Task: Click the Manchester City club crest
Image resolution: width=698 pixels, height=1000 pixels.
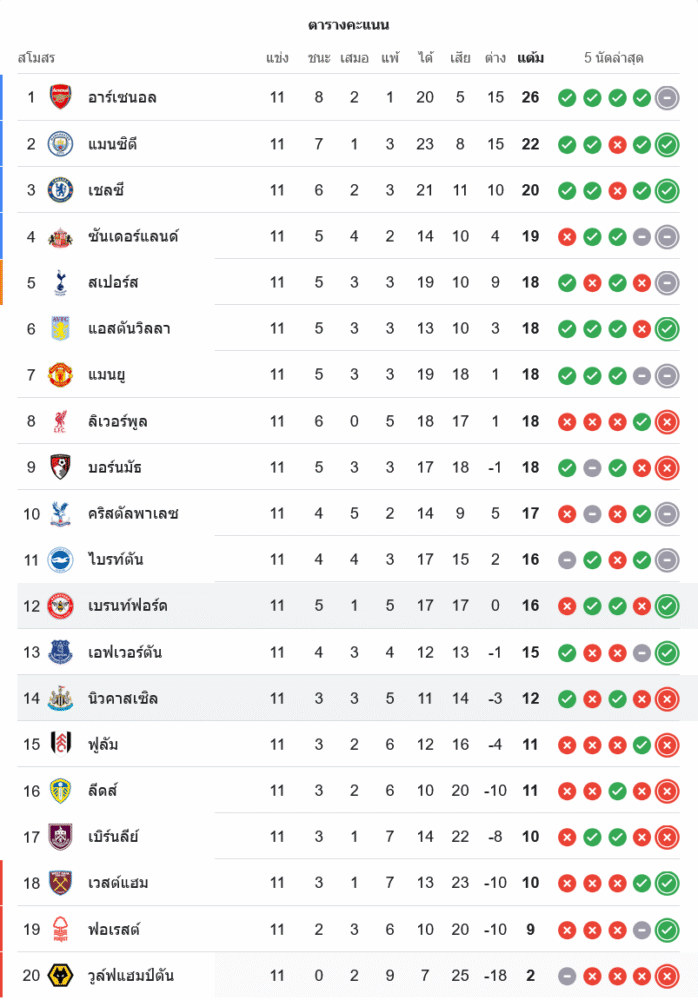Action: (61, 144)
